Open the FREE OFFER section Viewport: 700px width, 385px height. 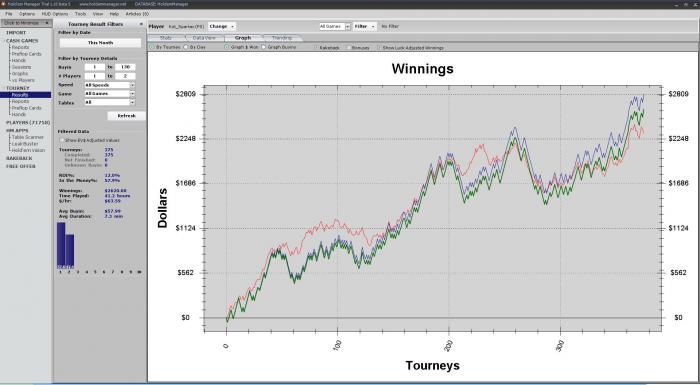(21, 166)
